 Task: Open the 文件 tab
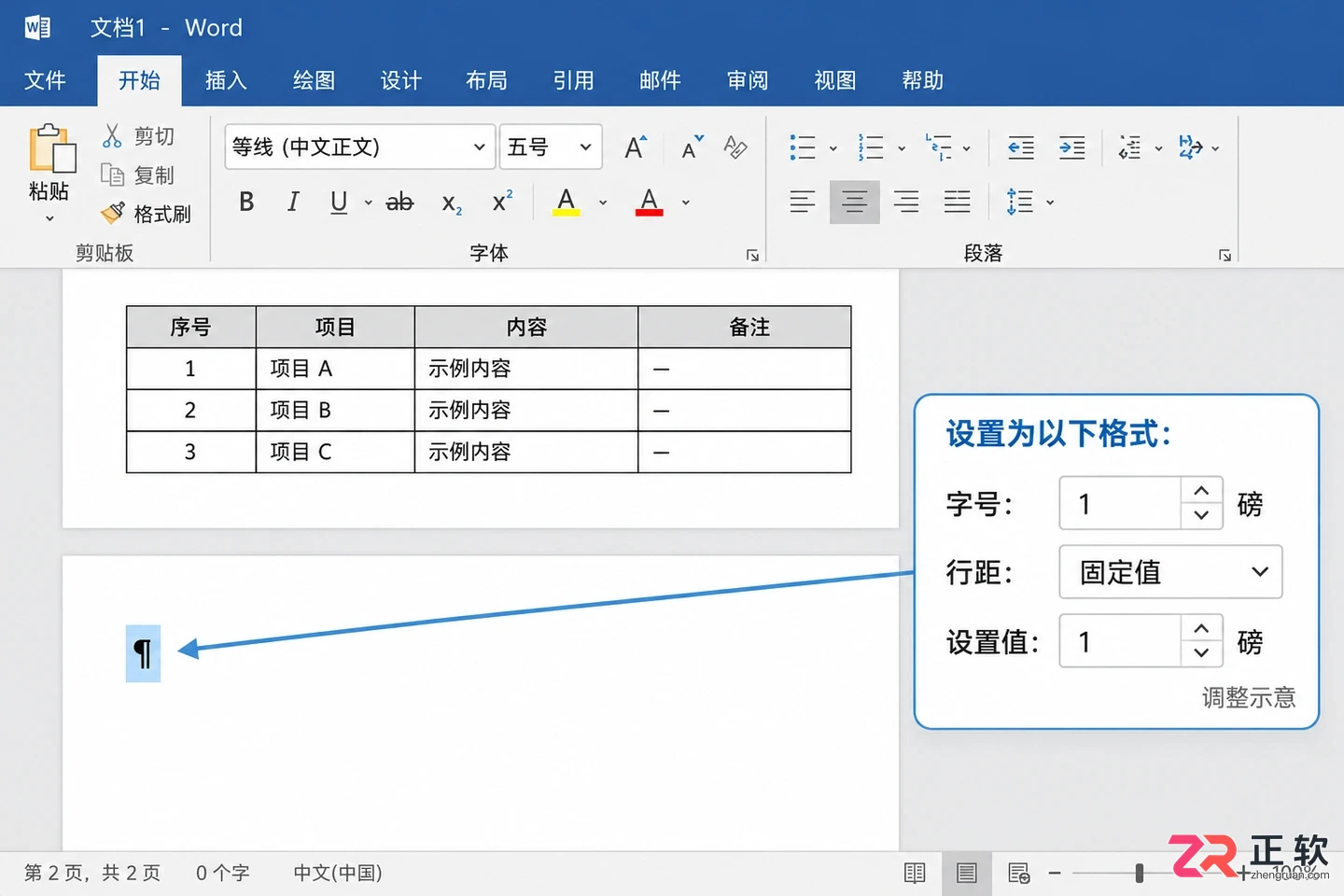(x=45, y=80)
